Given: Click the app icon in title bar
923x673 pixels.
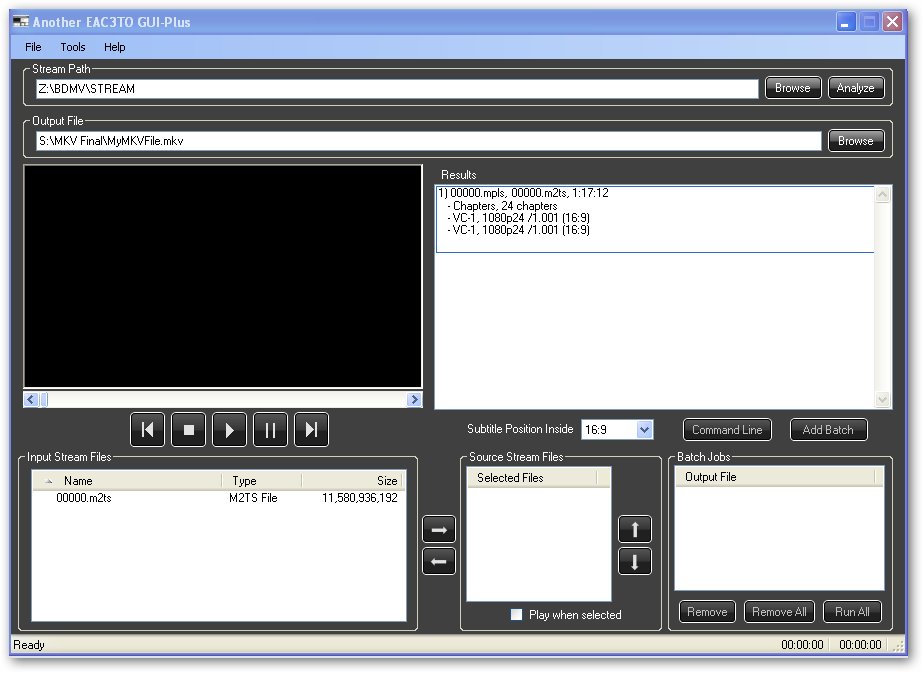Looking at the screenshot, I should [21, 22].
